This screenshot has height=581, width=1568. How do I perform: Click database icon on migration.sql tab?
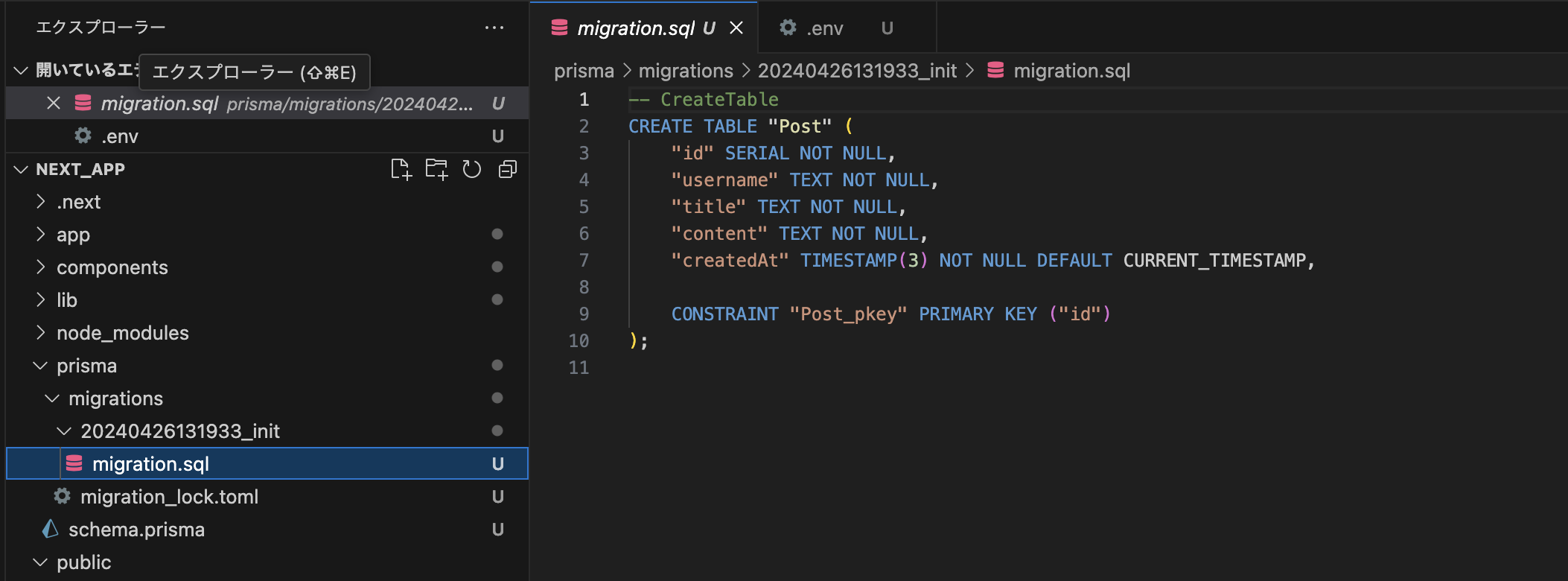tap(559, 28)
